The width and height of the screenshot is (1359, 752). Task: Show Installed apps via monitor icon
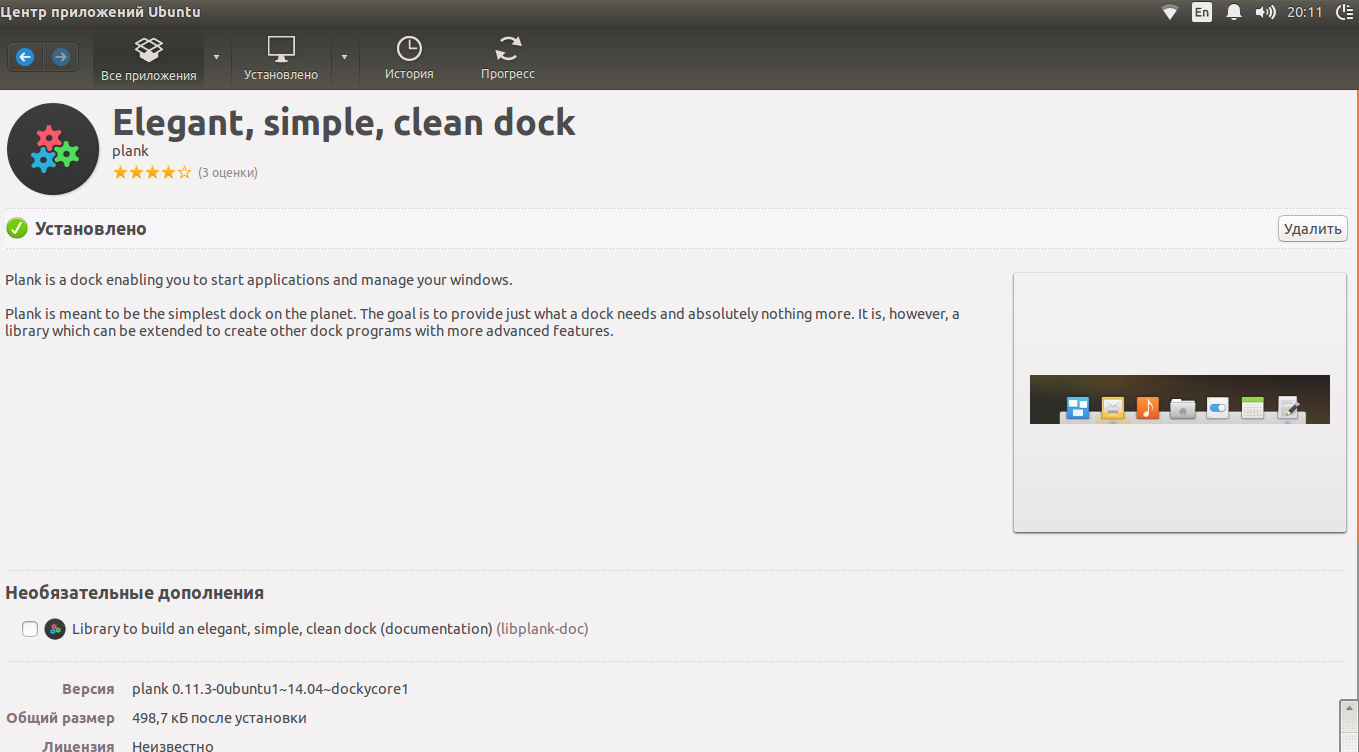(281, 48)
